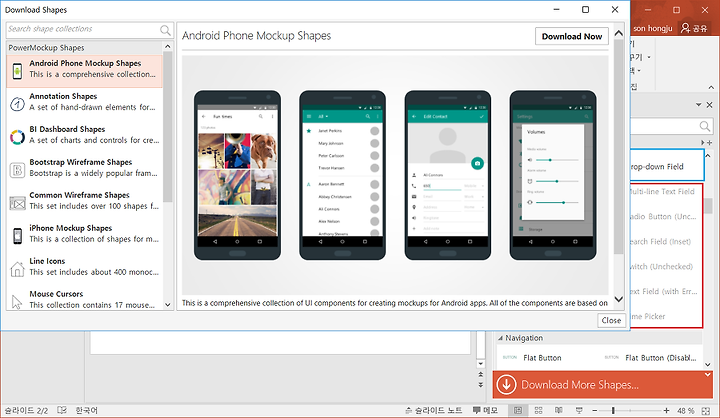Click the Close button in dialog
The image size is (720, 418).
pyautogui.click(x=611, y=320)
